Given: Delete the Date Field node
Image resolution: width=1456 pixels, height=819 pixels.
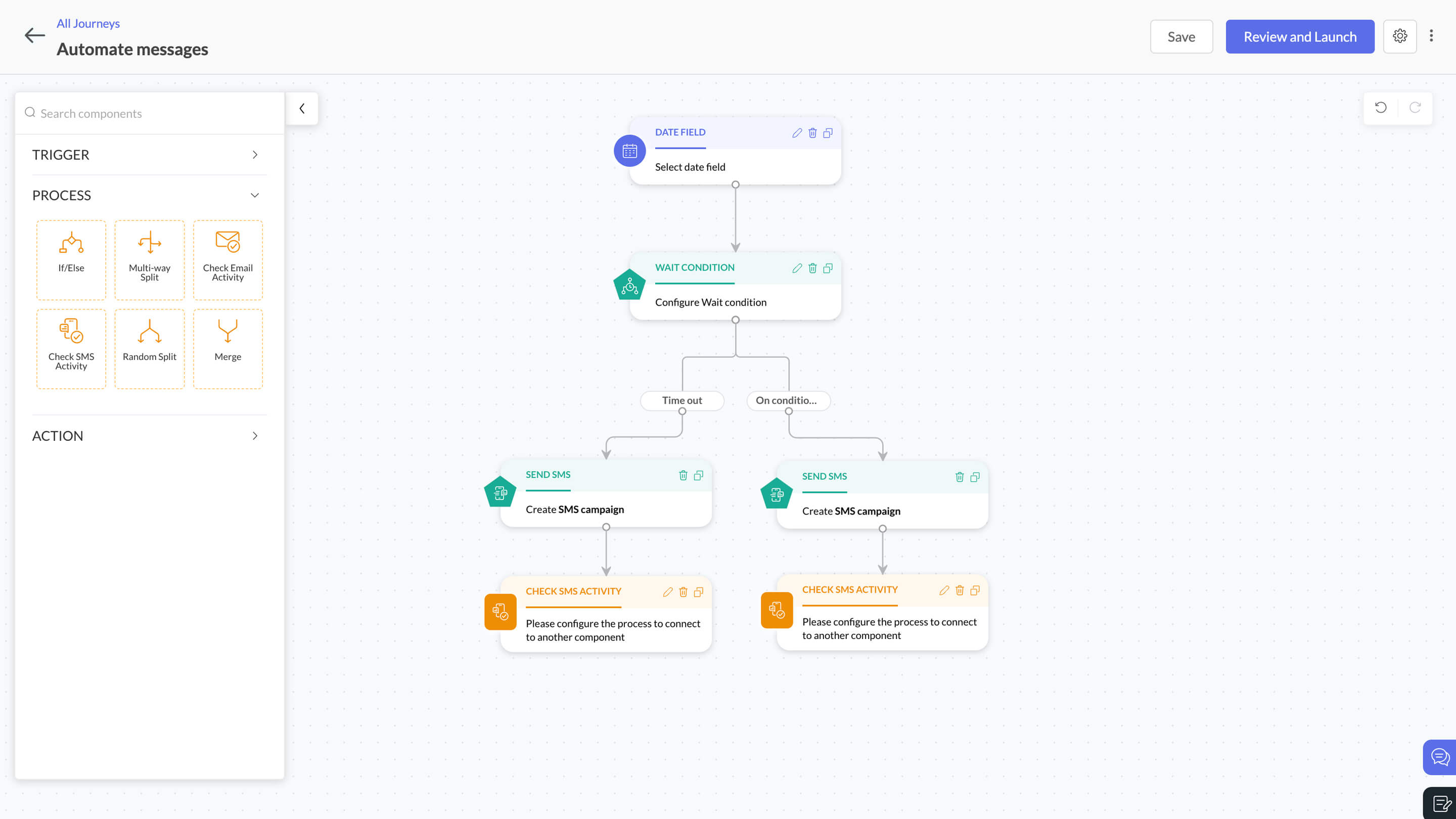Looking at the screenshot, I should pos(812,133).
